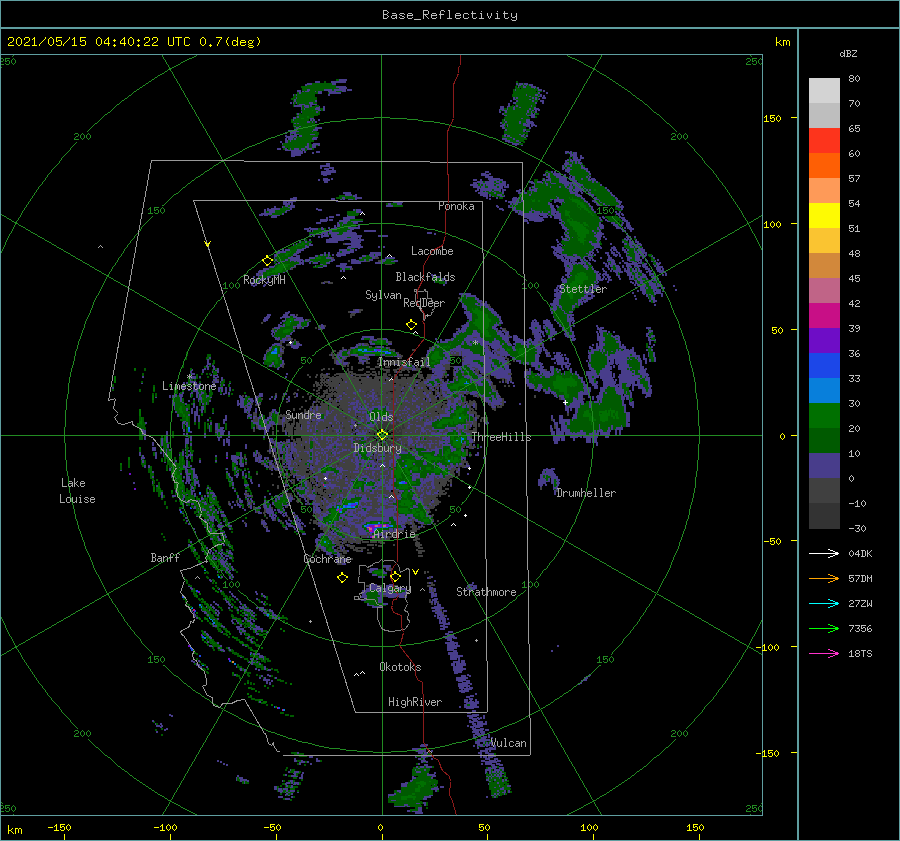Click the Sylvan label
Image resolution: width=900 pixels, height=841 pixels.
(383, 295)
